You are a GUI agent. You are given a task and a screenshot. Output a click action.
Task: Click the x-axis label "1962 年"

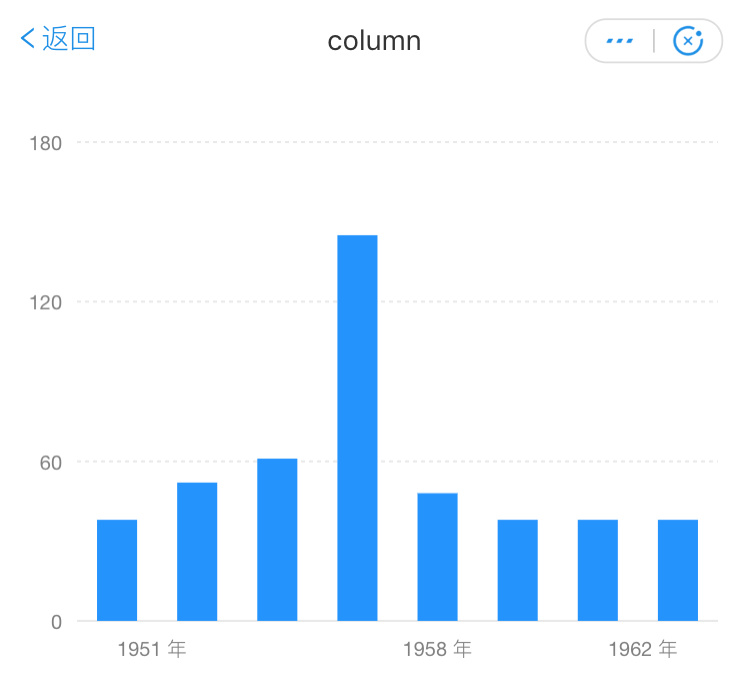(x=643, y=649)
